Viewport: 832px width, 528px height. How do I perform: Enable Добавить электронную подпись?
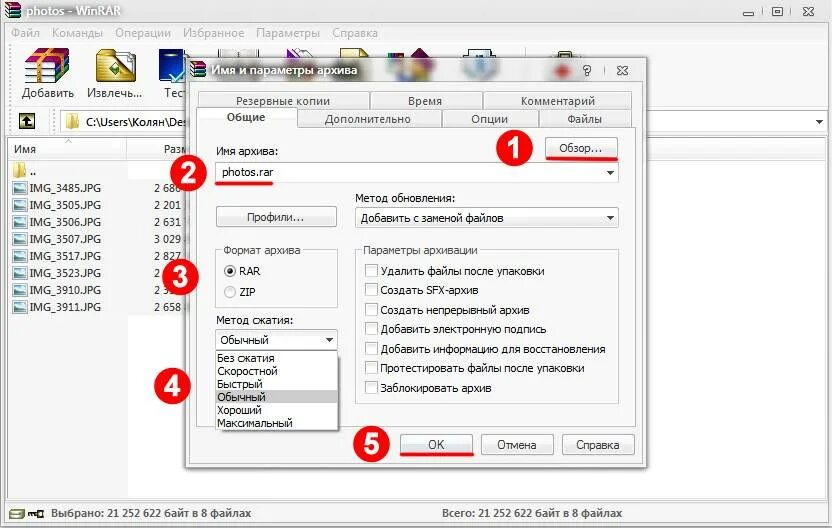[x=371, y=328]
